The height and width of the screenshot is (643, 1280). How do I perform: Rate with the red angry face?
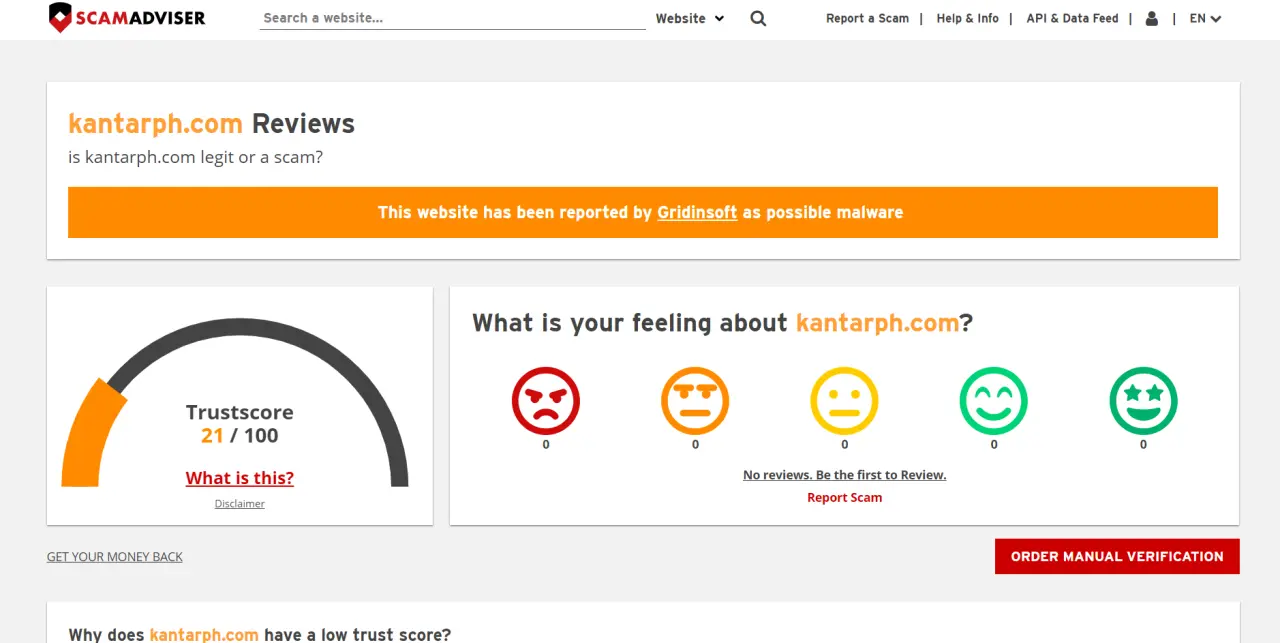[x=546, y=400]
